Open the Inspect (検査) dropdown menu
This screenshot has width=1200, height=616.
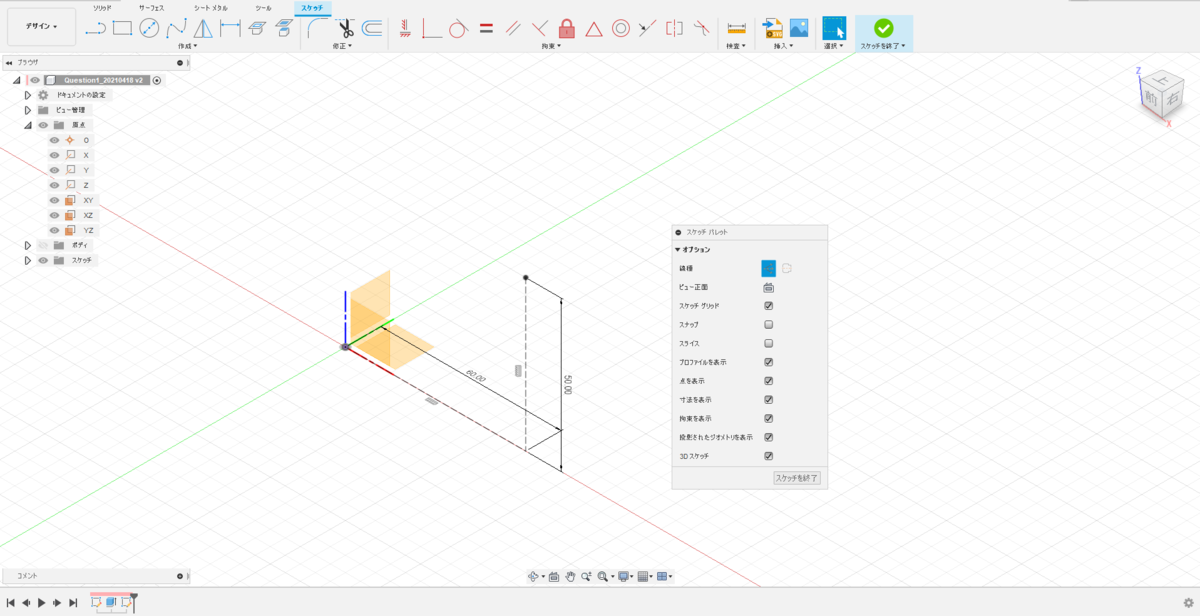pos(737,46)
